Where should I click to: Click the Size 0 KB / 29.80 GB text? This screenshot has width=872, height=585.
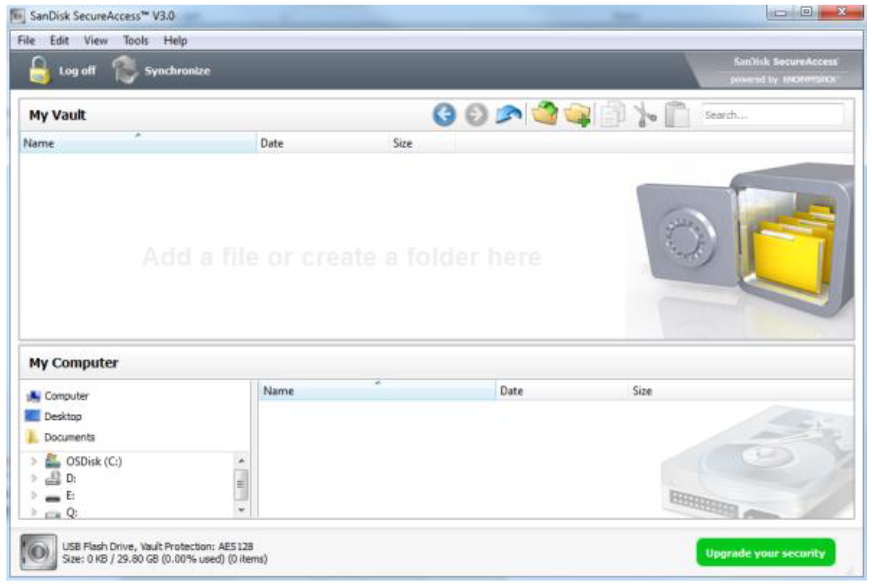[x=165, y=559]
